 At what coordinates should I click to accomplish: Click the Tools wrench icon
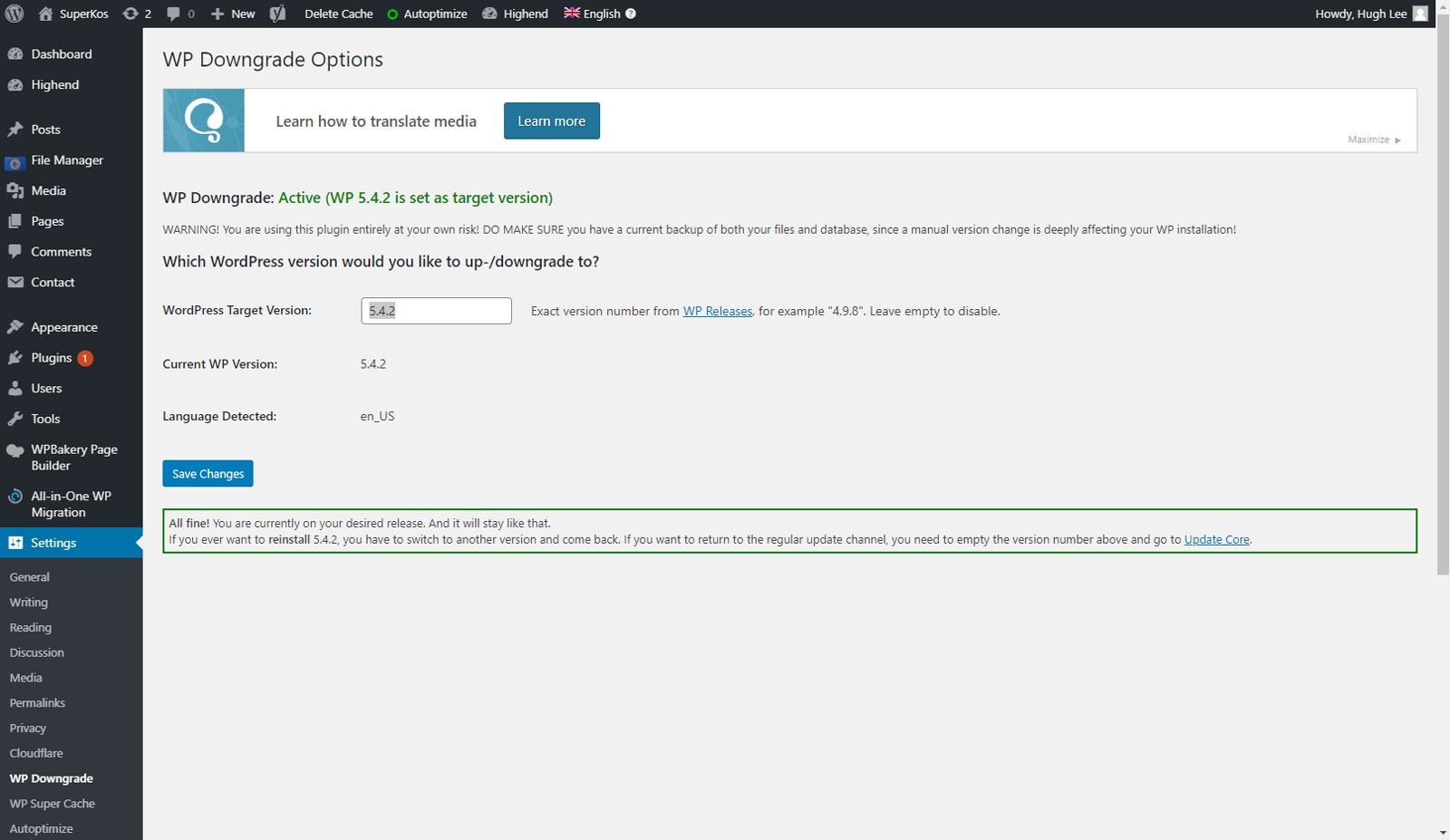[x=15, y=419]
